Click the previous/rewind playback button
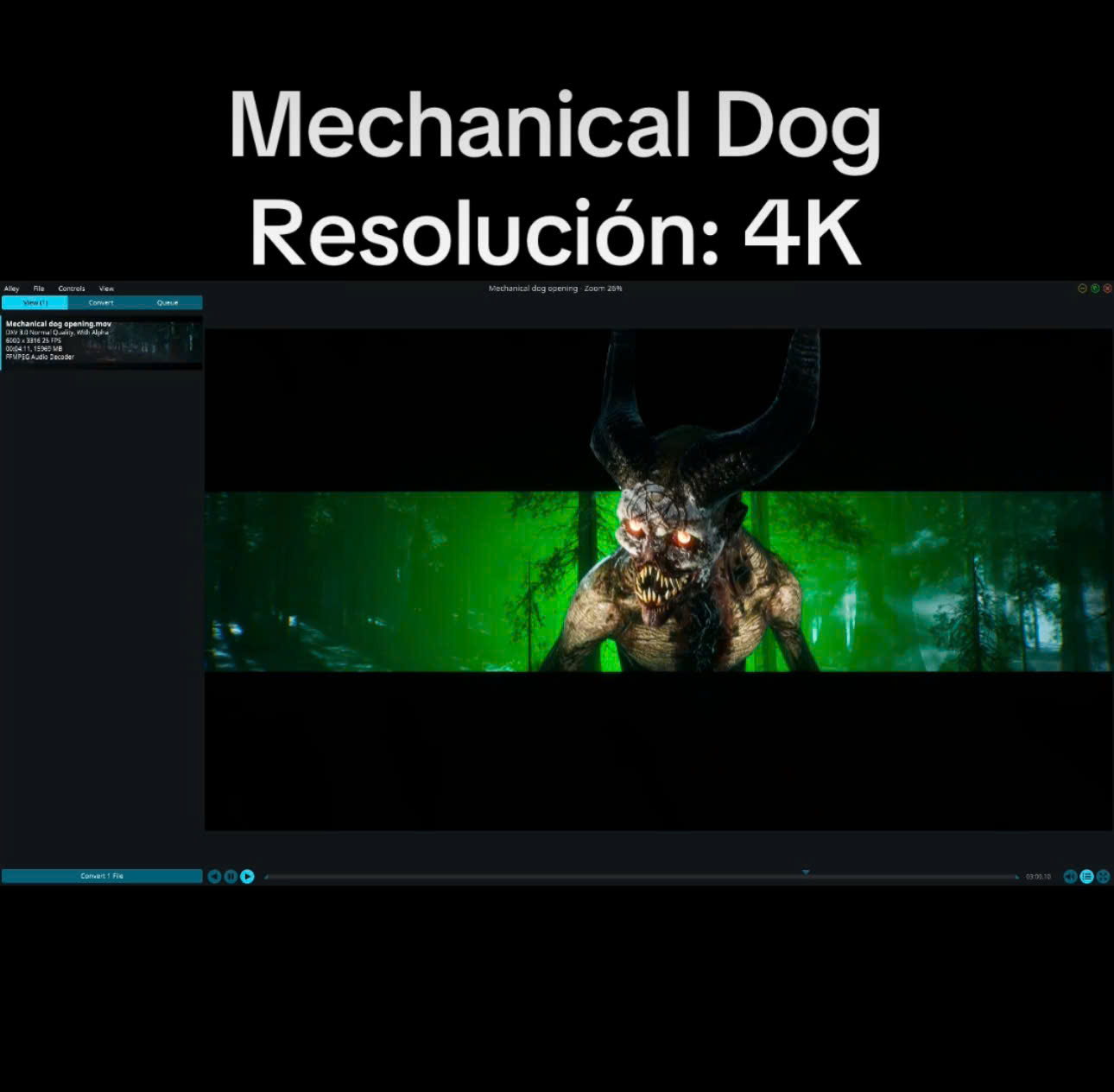 [214, 876]
